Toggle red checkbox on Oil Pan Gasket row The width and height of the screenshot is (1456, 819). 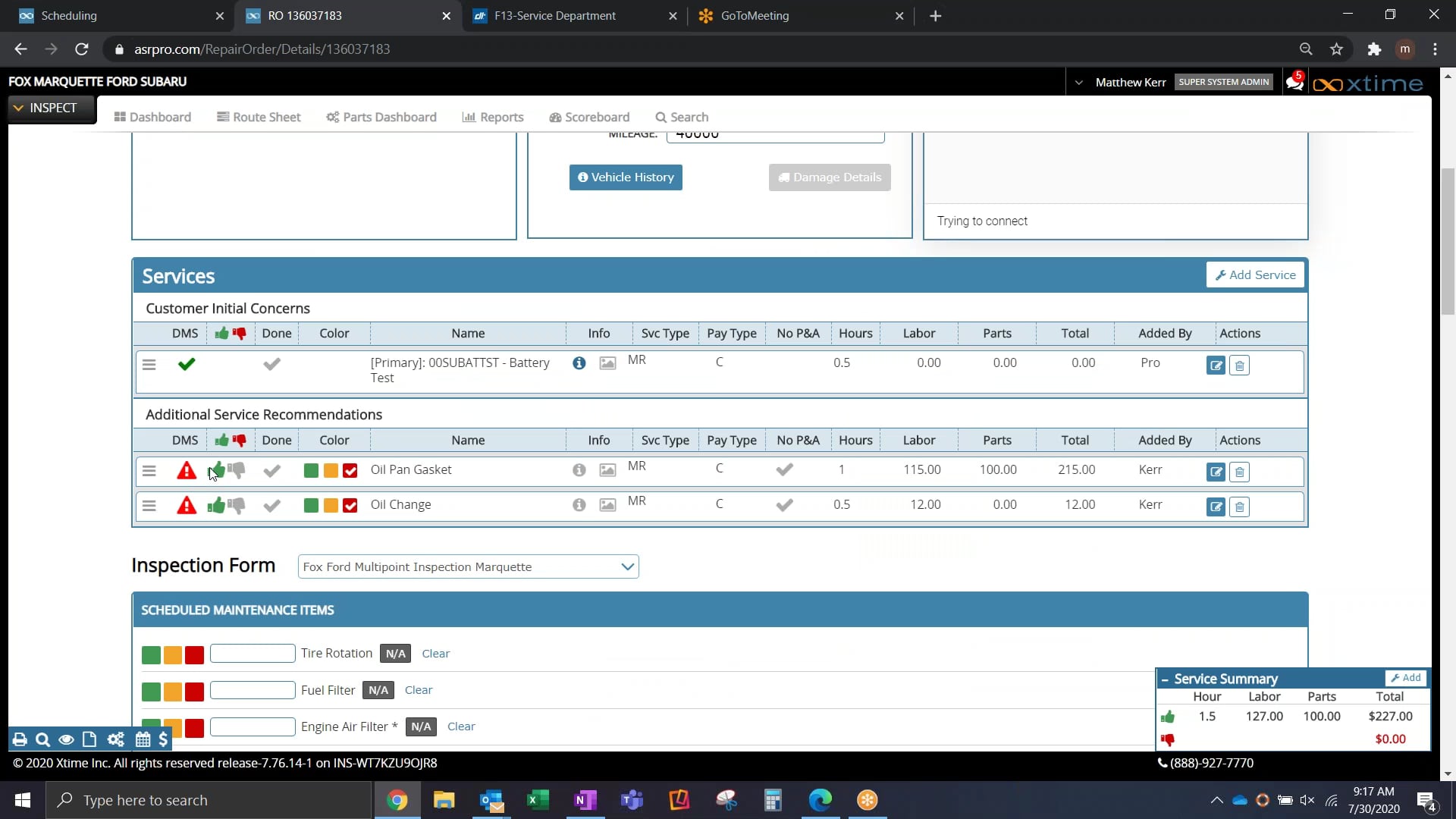pyautogui.click(x=350, y=470)
